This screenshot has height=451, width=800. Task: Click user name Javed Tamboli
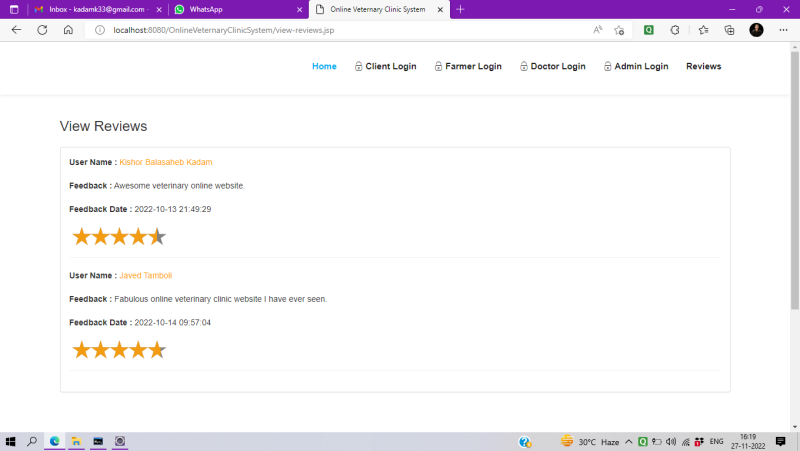(145, 275)
